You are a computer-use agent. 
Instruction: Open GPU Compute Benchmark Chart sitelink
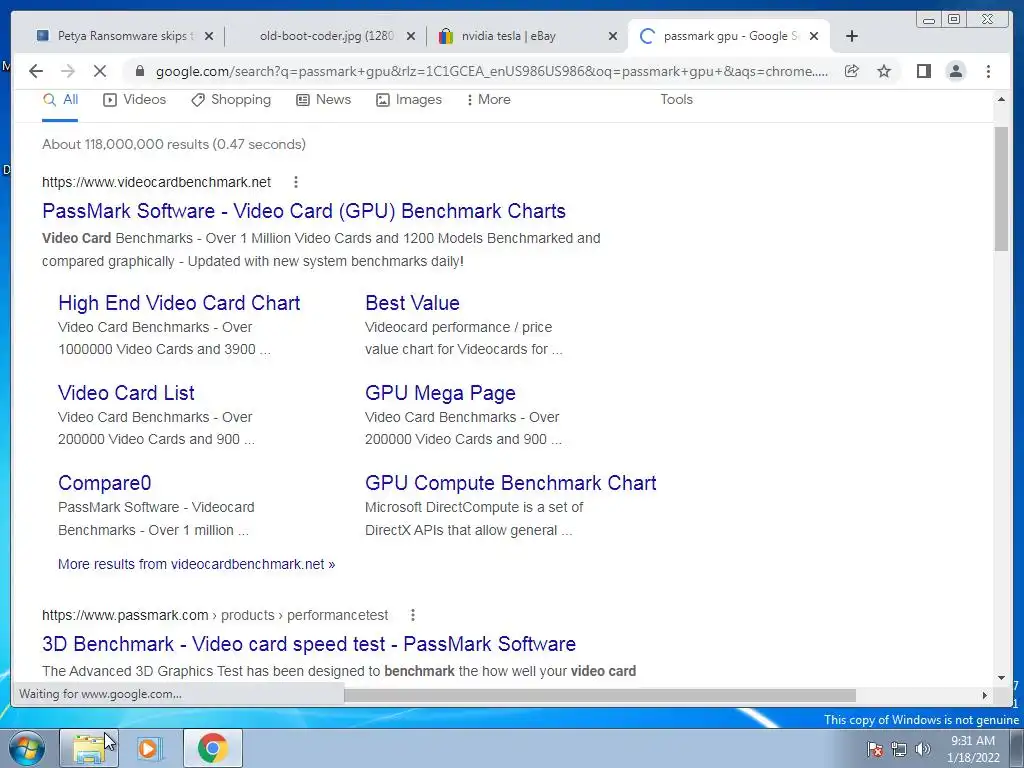pos(511,483)
